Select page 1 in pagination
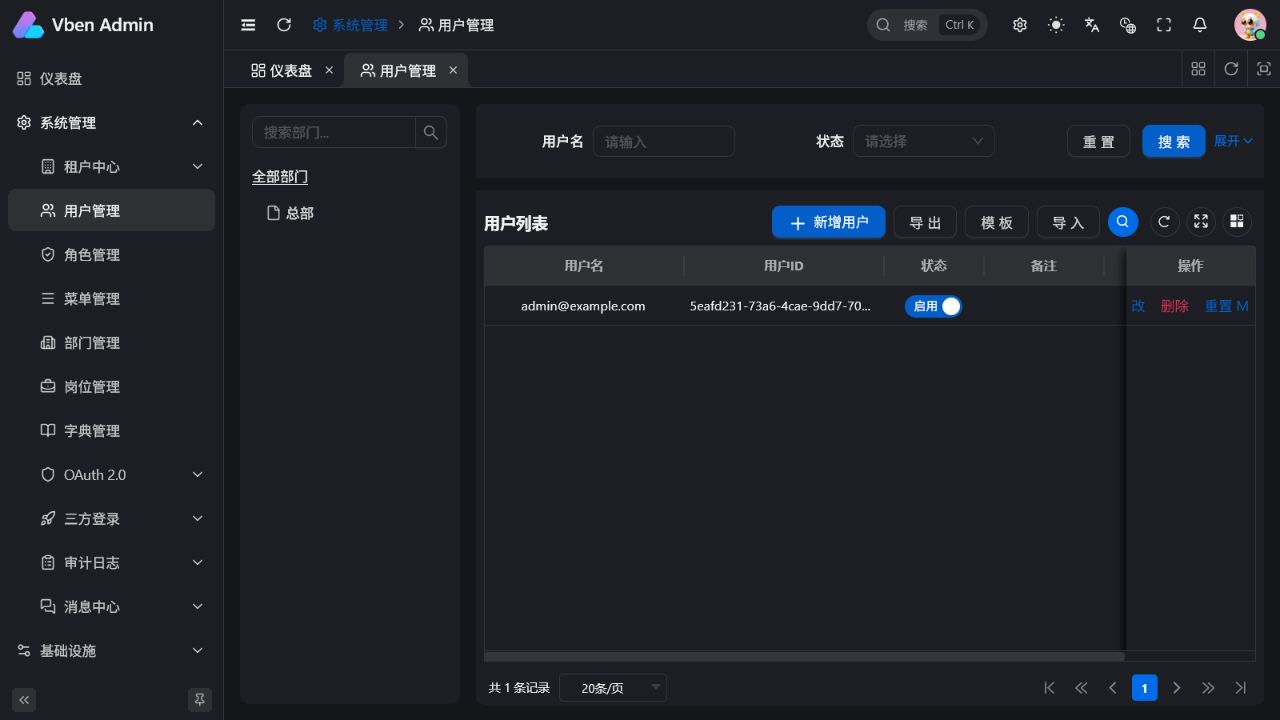Screen dimensions: 1280x720 1144,688
